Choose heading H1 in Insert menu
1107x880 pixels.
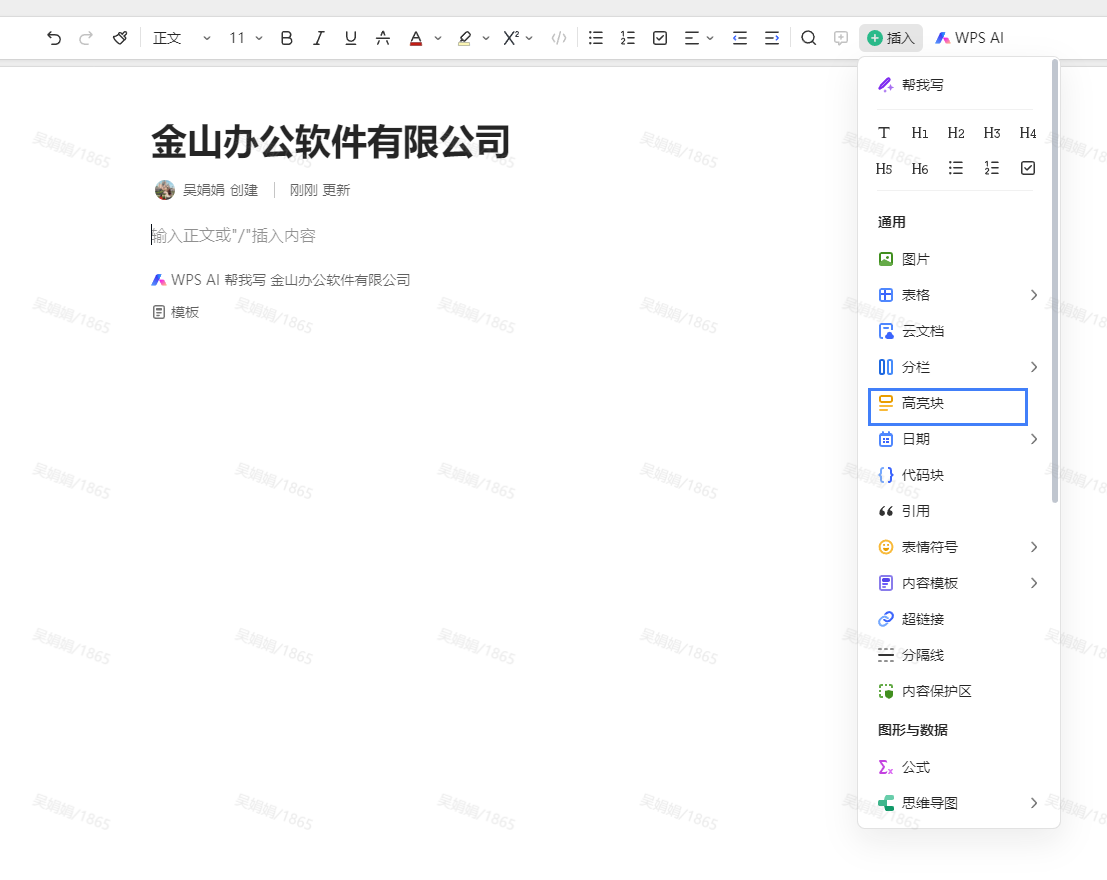click(920, 133)
